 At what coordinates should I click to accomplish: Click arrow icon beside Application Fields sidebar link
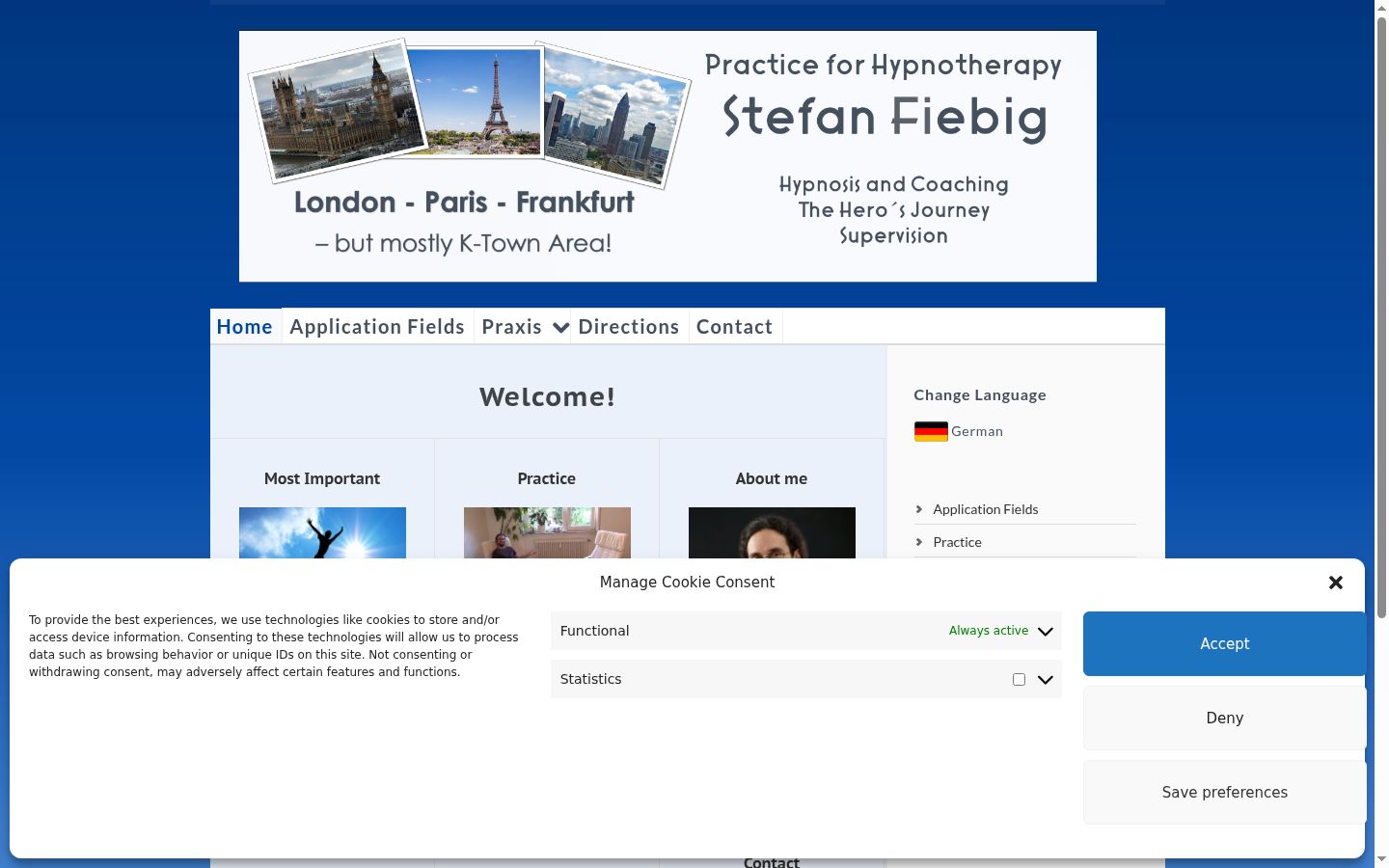click(x=919, y=509)
